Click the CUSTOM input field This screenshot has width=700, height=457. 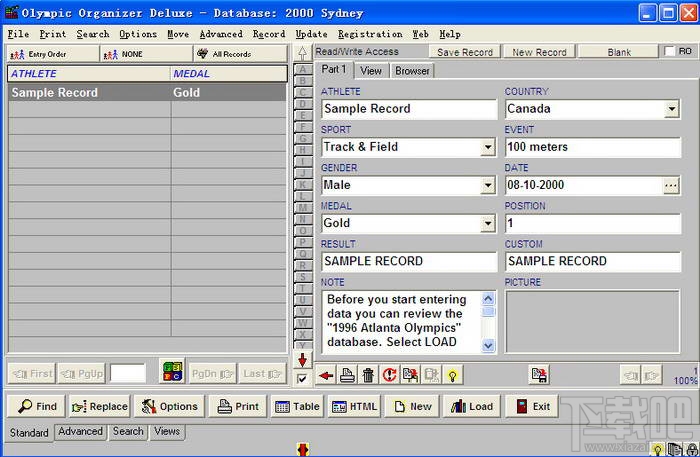(593, 261)
